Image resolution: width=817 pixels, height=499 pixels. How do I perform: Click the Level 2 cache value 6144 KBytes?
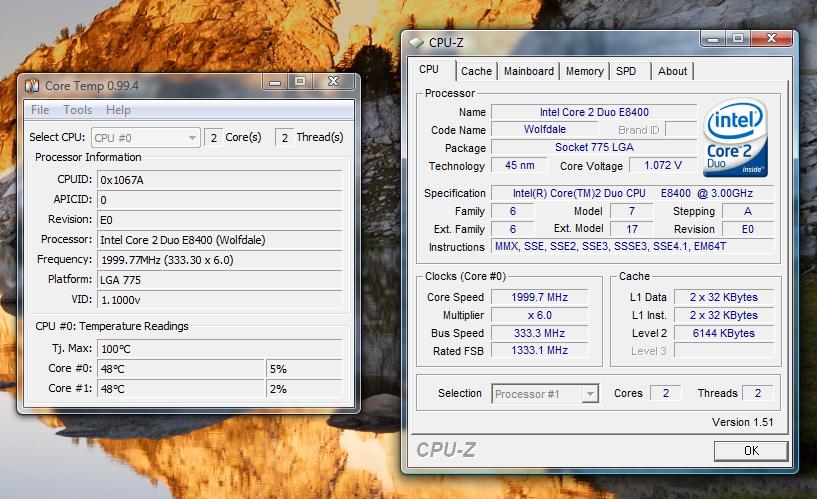724,333
